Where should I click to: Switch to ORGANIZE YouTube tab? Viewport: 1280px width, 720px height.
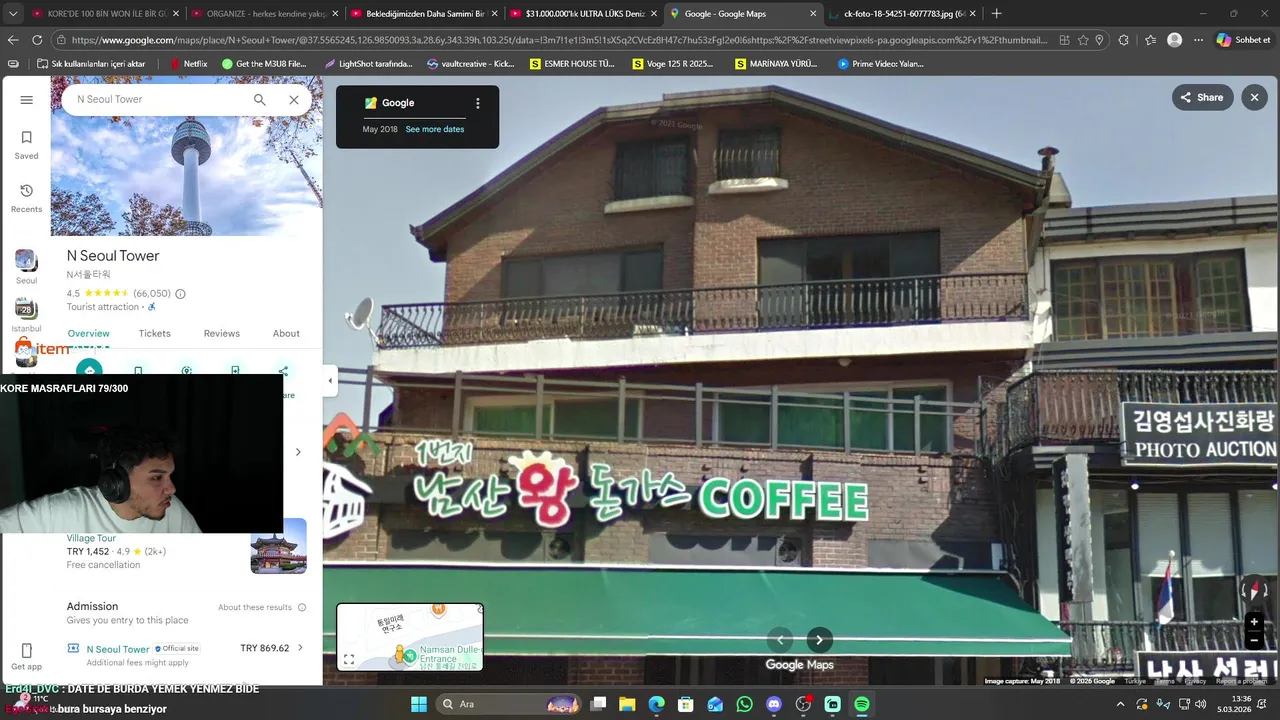pos(265,14)
